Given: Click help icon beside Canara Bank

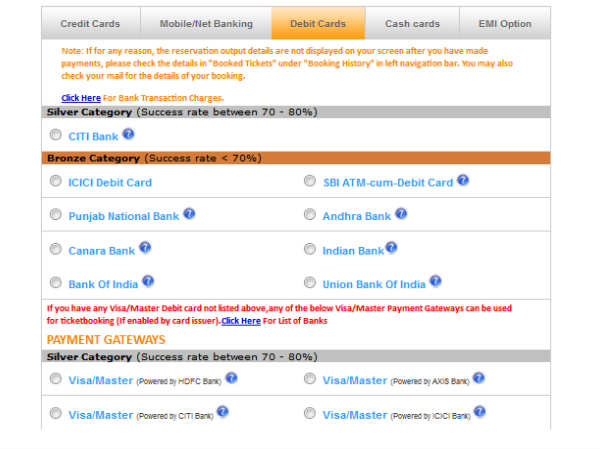Looking at the screenshot, I should [x=145, y=247].
